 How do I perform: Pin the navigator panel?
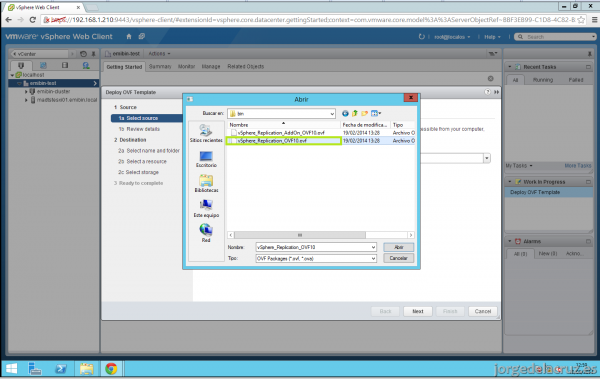(93, 54)
